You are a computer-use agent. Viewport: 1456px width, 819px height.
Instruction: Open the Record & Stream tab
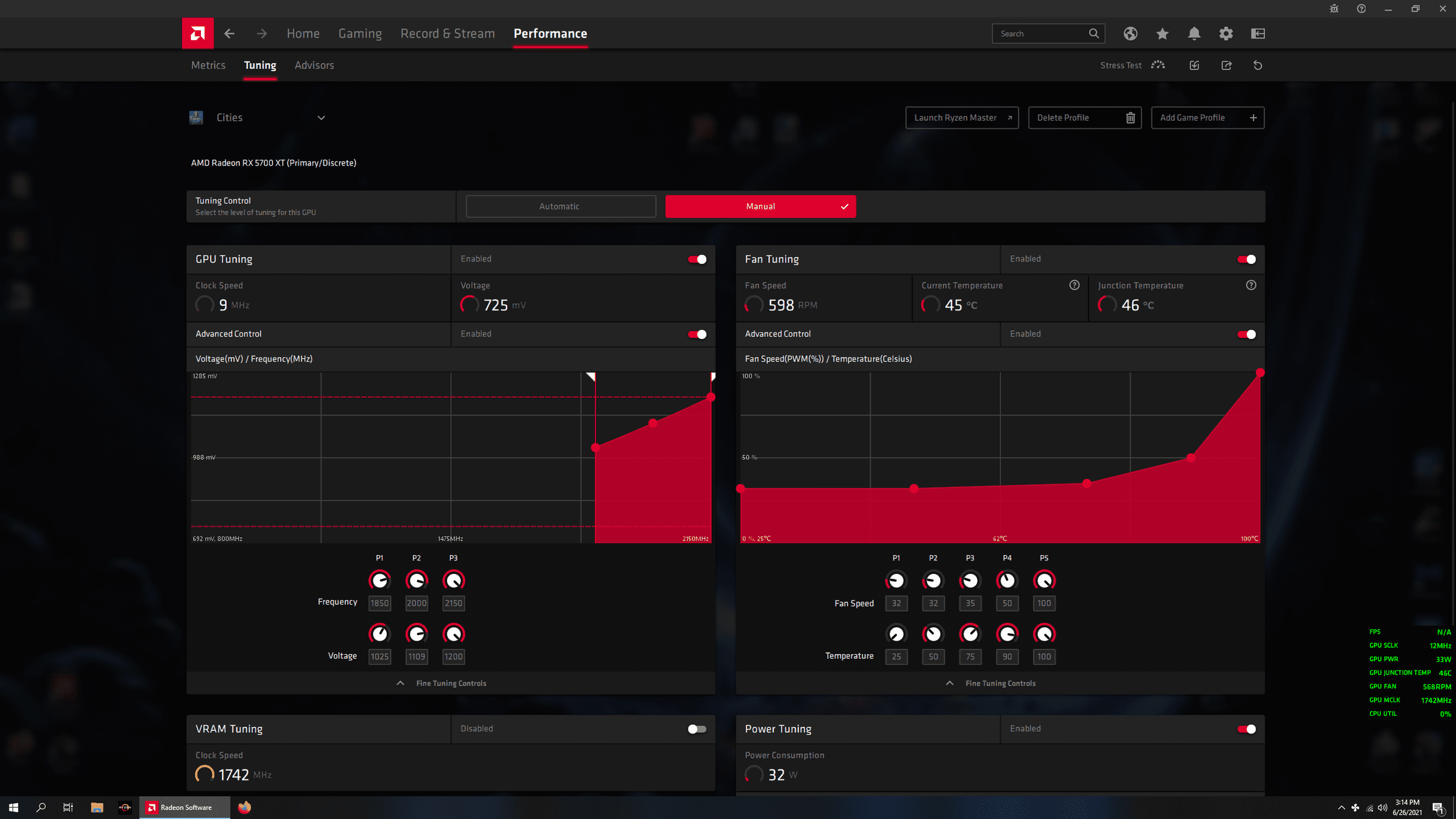click(x=447, y=34)
